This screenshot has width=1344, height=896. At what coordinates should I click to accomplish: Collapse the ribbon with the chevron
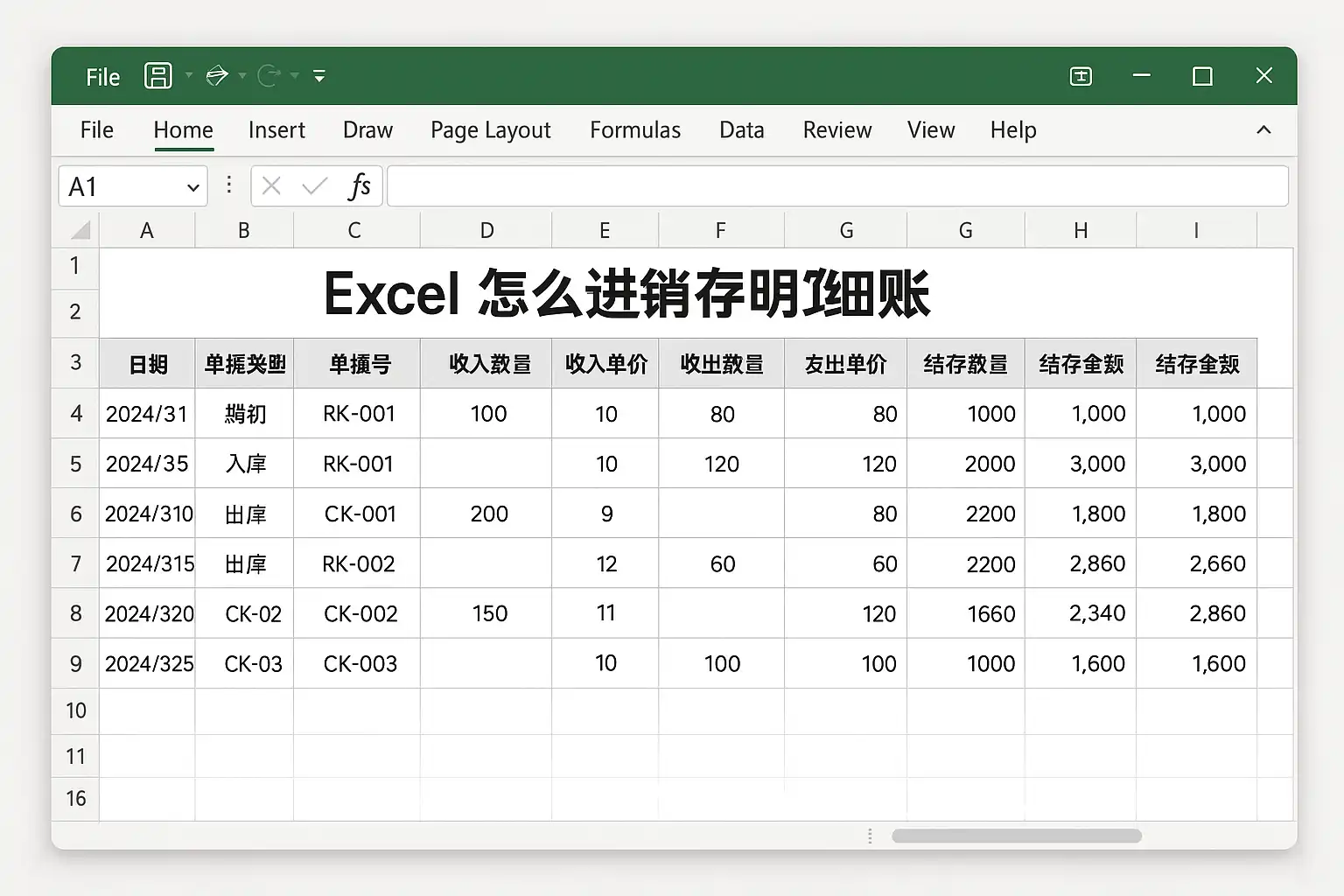click(x=1263, y=129)
